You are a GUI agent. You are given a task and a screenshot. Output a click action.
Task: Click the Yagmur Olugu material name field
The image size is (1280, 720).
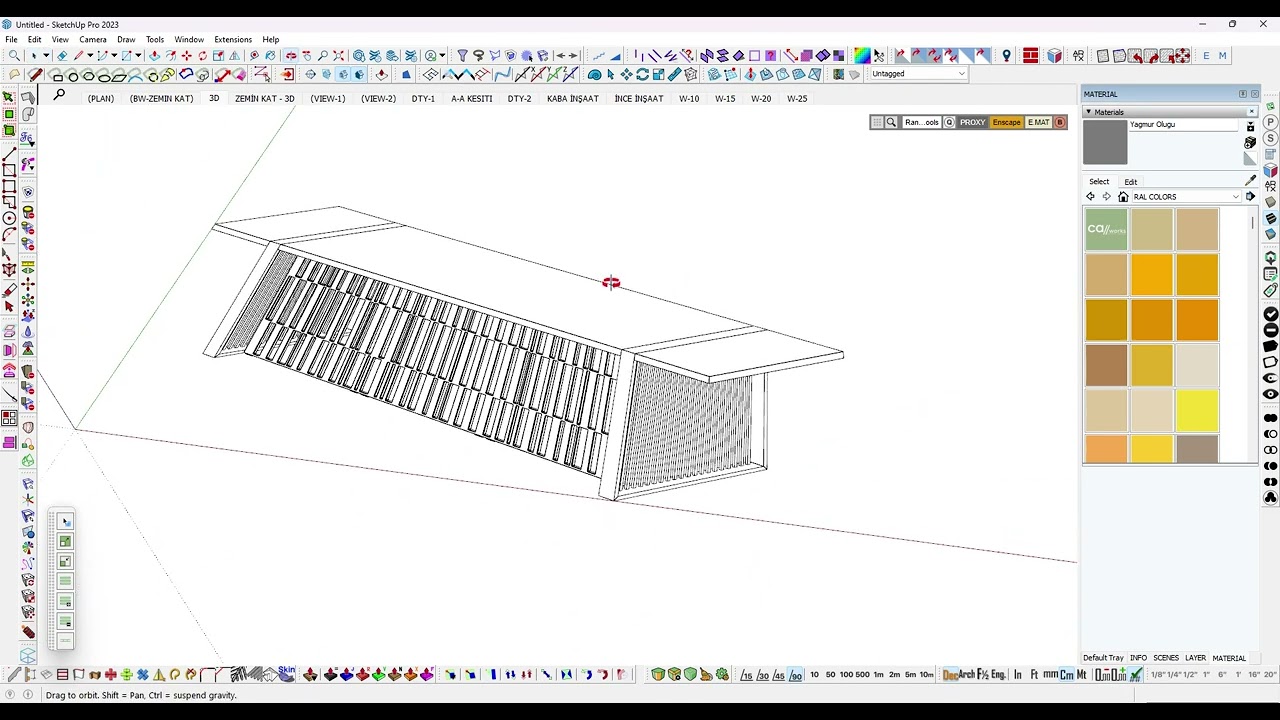coord(1185,124)
